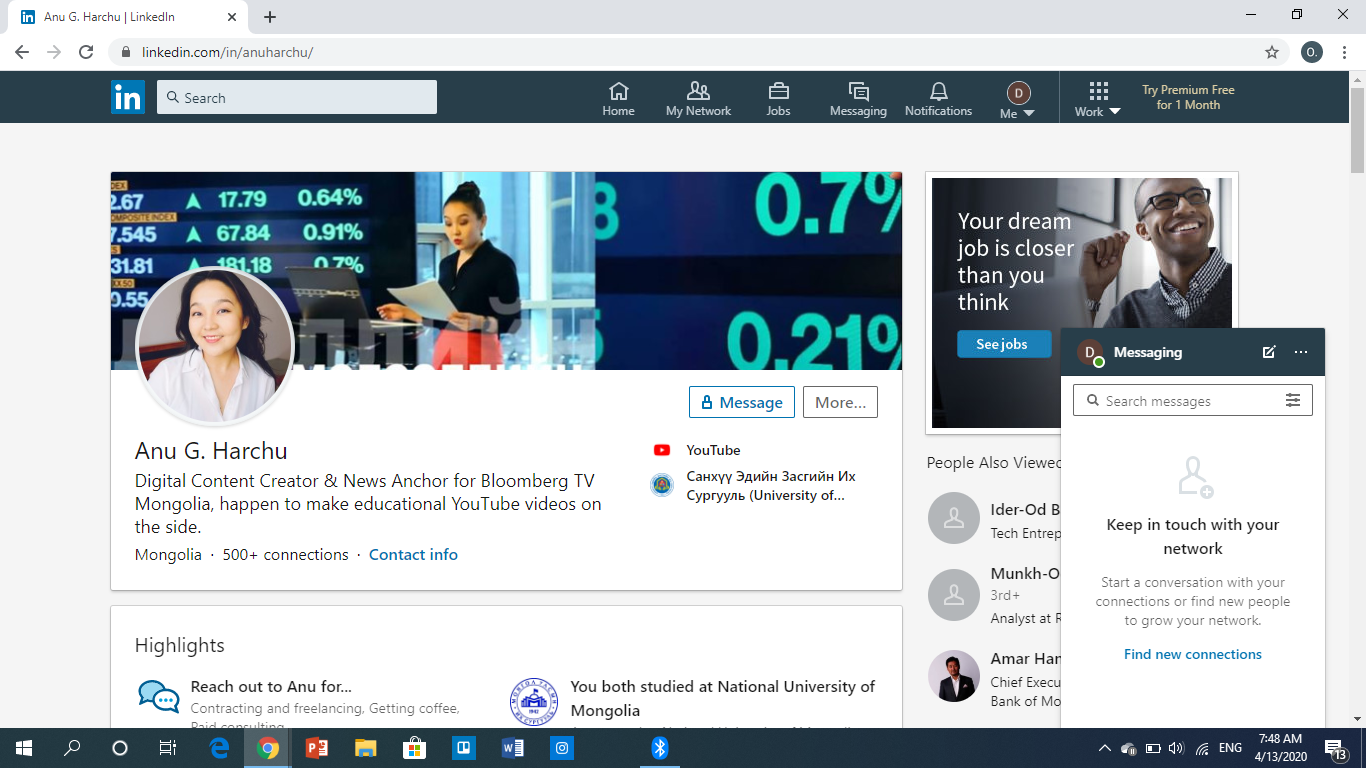Click the Anu G. Harchu browser tab
1366x768 pixels.
point(130,17)
